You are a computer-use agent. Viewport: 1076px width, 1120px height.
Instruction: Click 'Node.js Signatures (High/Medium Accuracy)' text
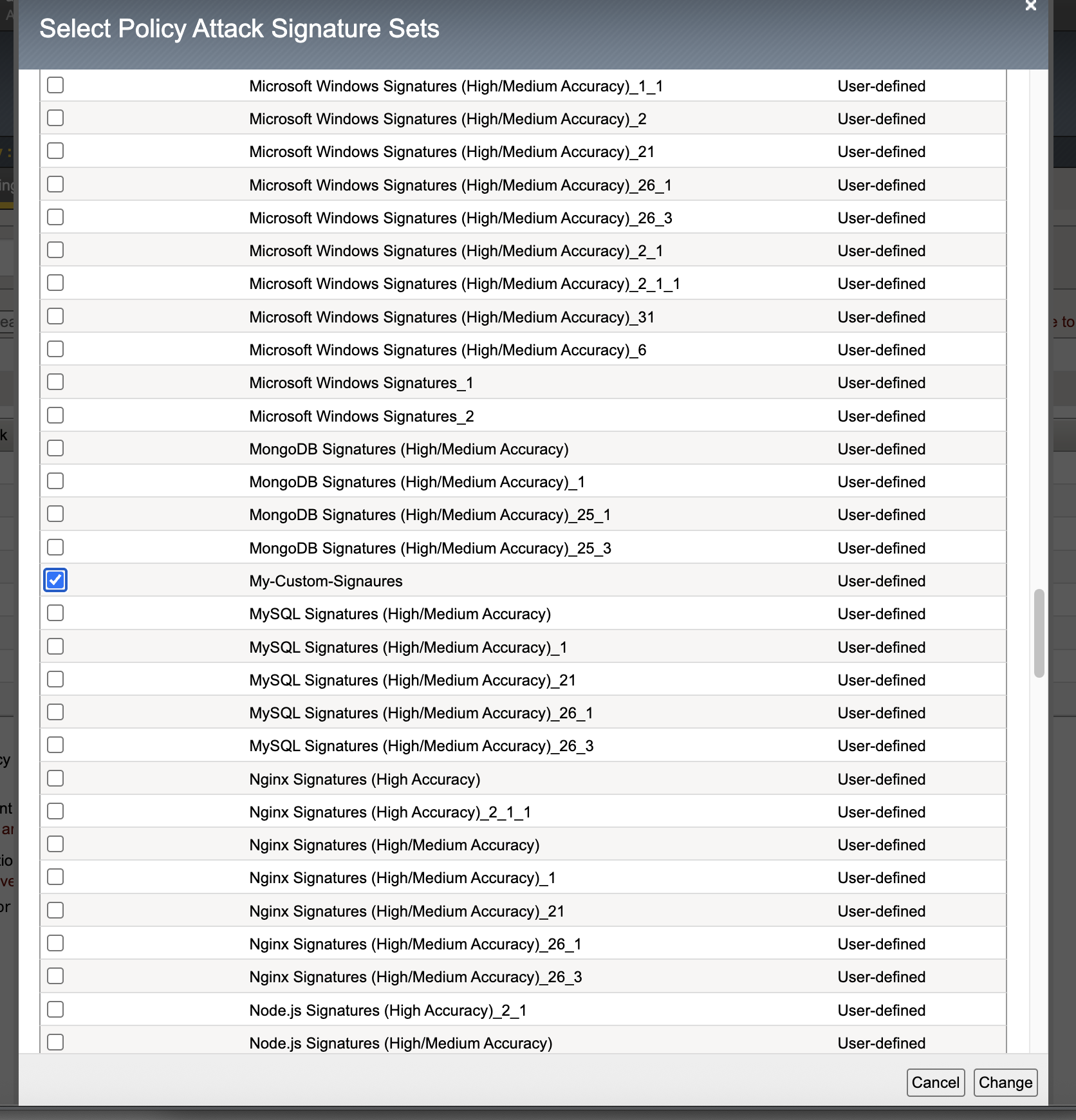[401, 1043]
